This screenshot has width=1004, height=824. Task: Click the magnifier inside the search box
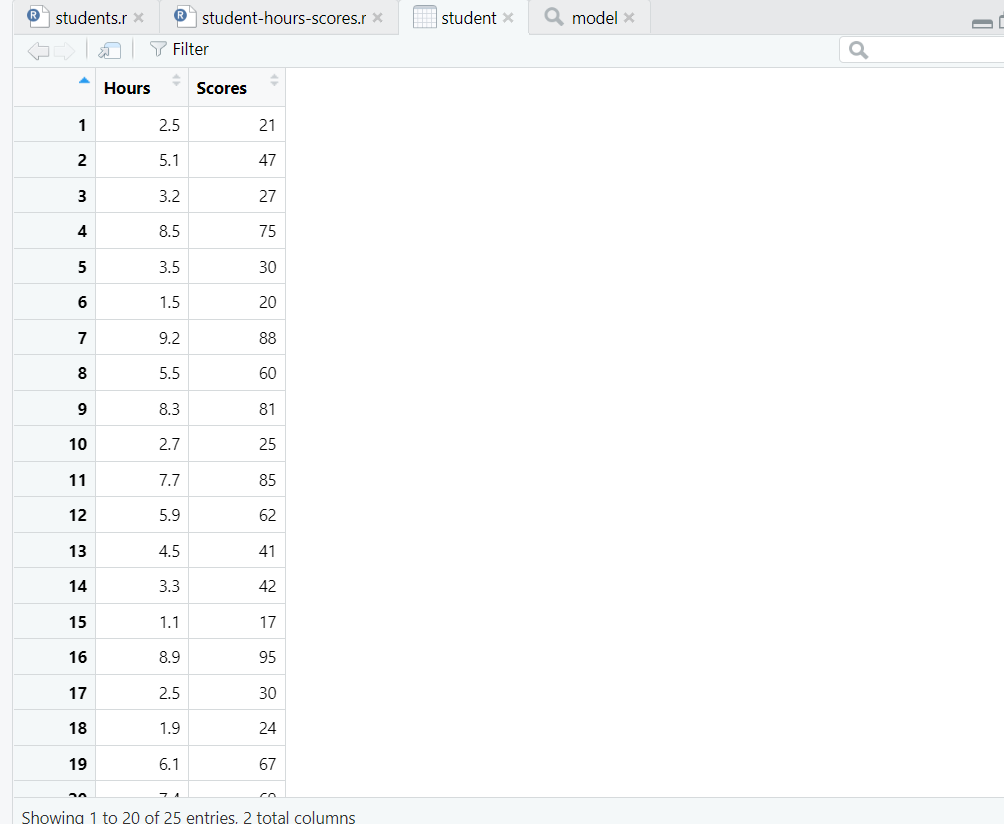click(x=857, y=49)
